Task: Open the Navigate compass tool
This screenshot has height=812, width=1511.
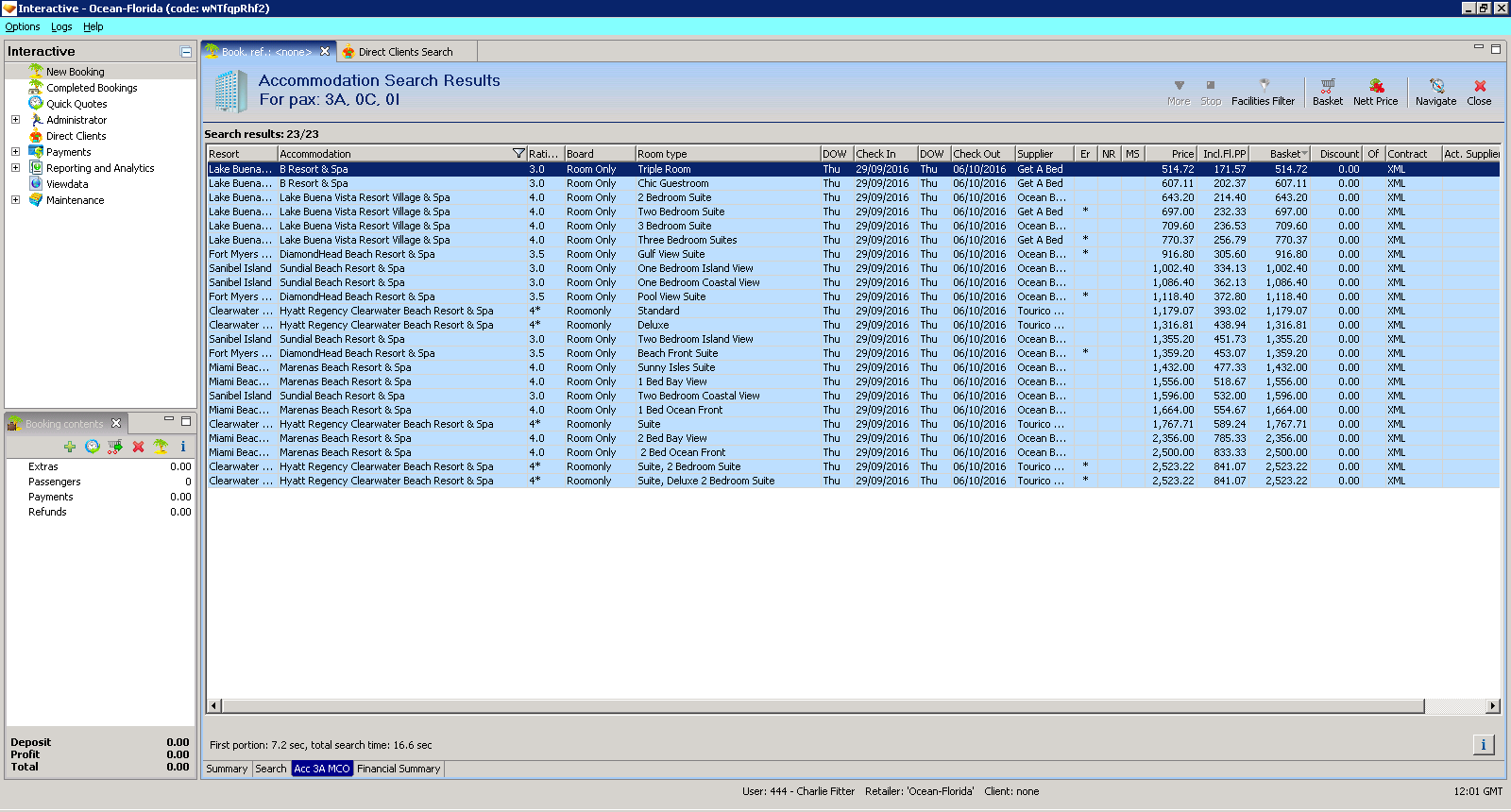Action: tap(1435, 92)
